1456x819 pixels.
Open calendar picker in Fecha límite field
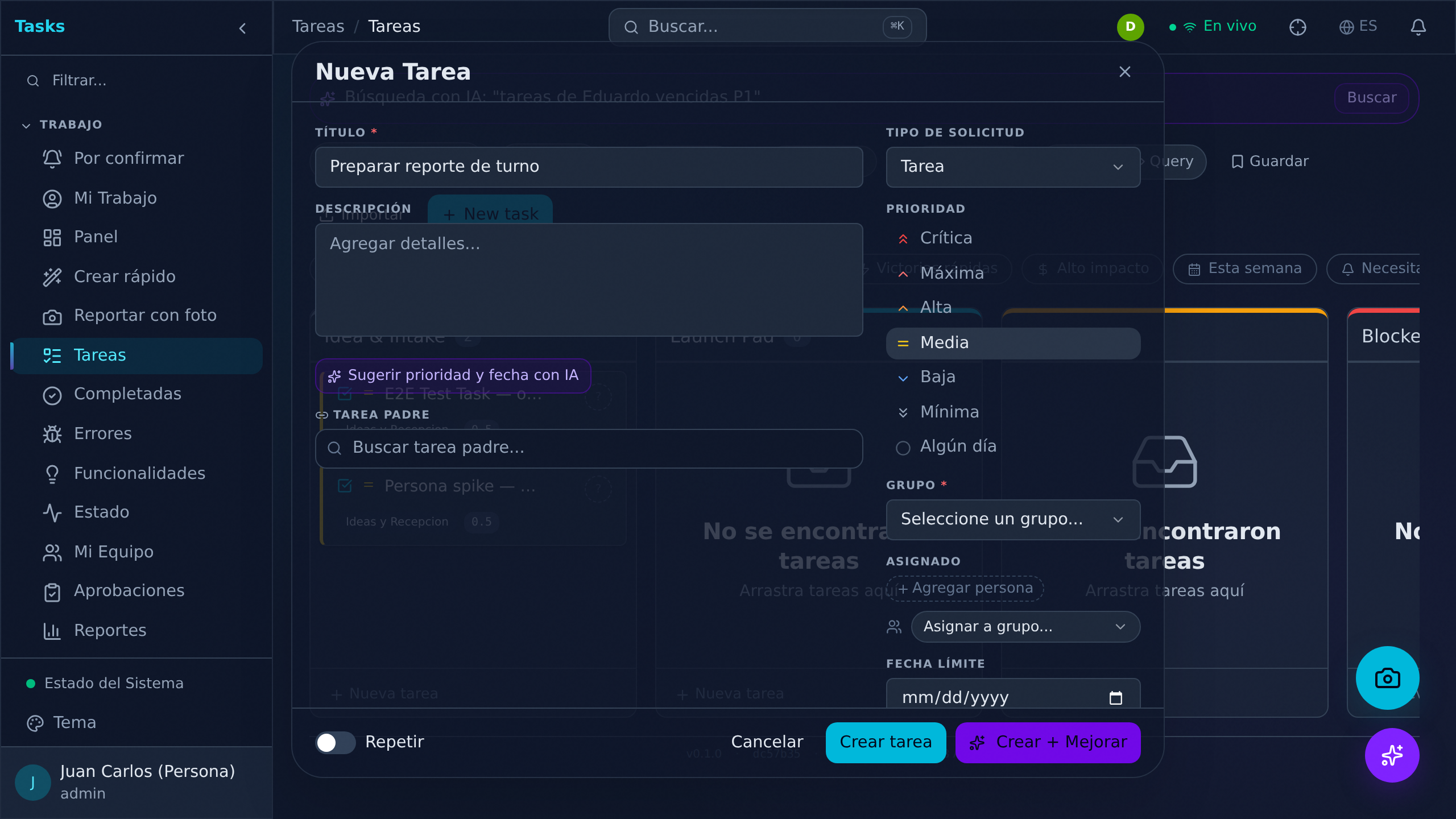coord(1116,698)
